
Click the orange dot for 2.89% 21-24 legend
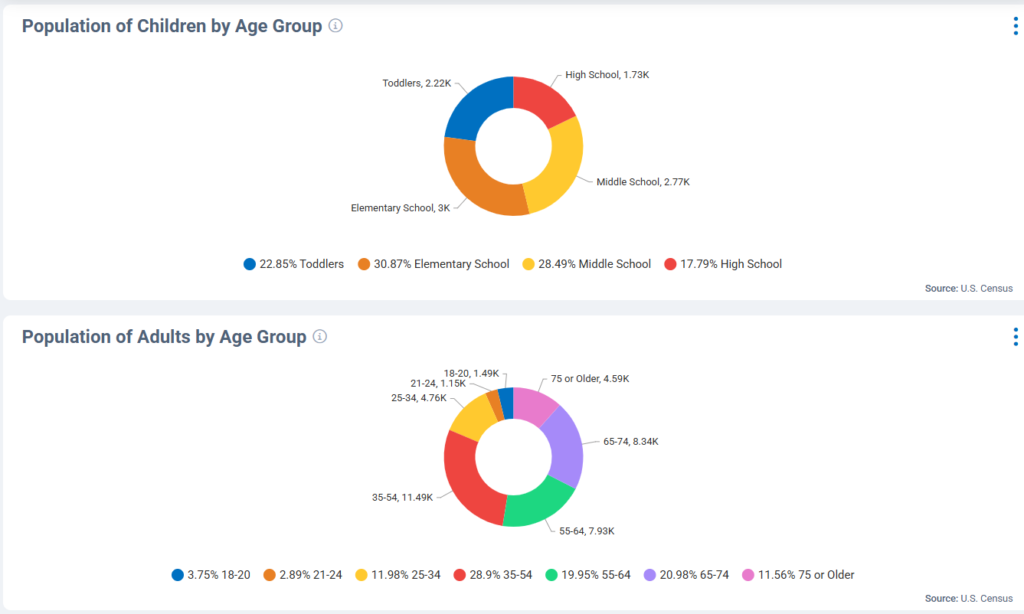tap(270, 575)
